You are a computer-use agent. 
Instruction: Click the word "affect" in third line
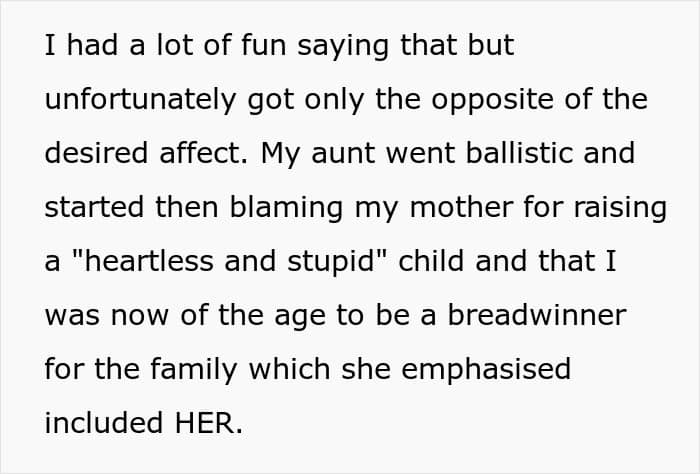[x=200, y=153]
